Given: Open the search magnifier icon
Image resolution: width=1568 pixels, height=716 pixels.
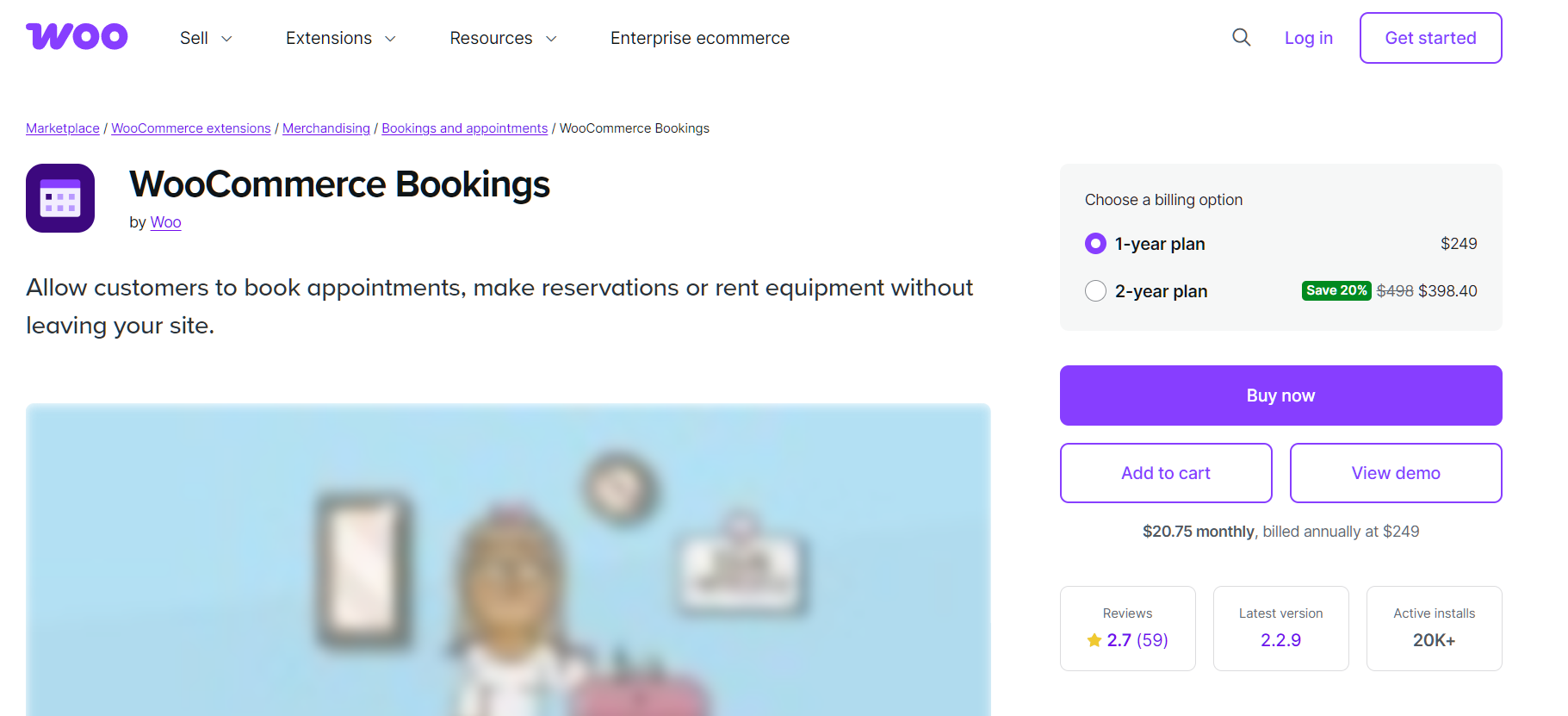Looking at the screenshot, I should pos(1241,37).
